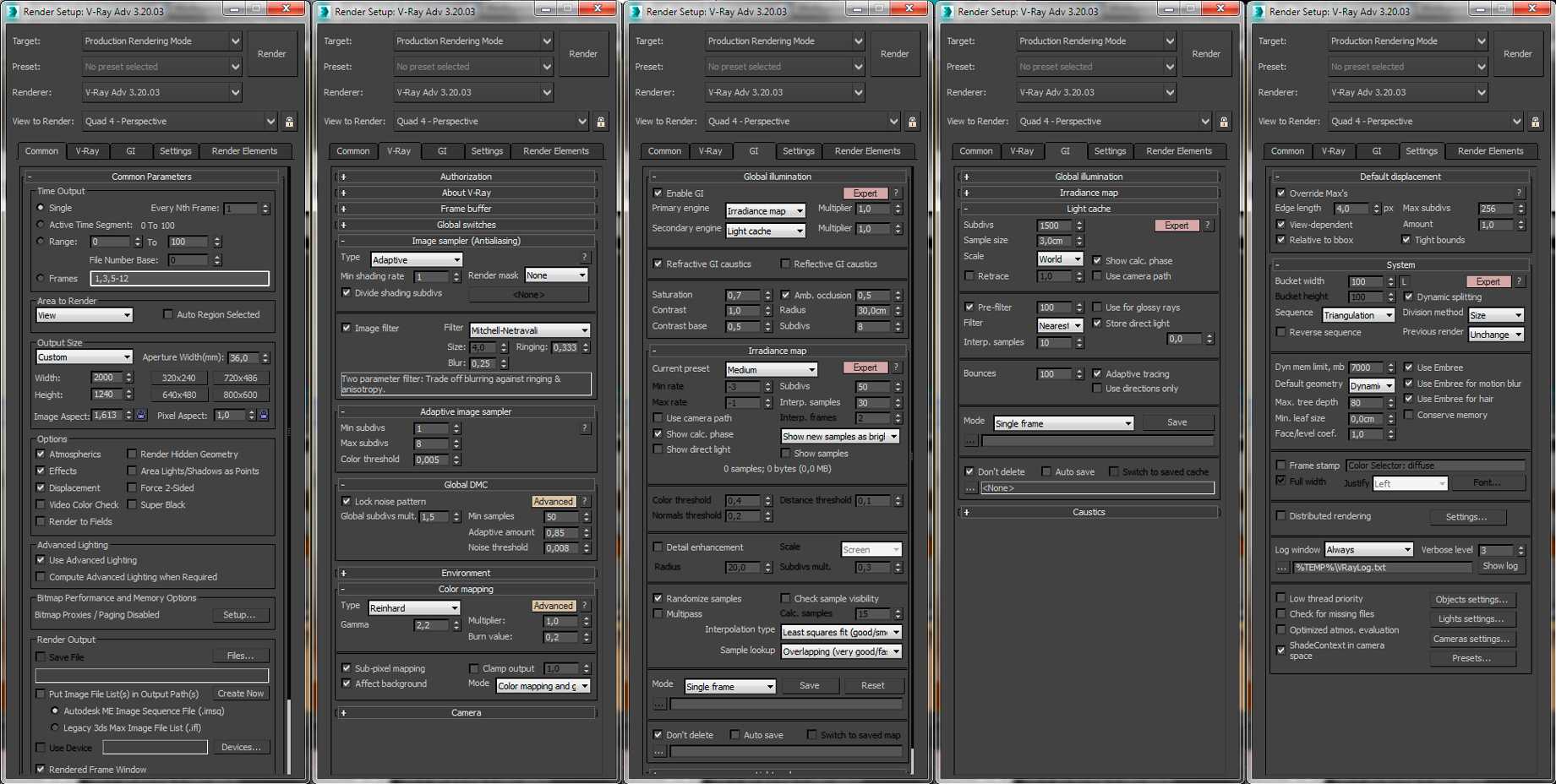This screenshot has height=784, width=1556.
Task: Open the help question mark in Global DMC
Action: [x=584, y=501]
